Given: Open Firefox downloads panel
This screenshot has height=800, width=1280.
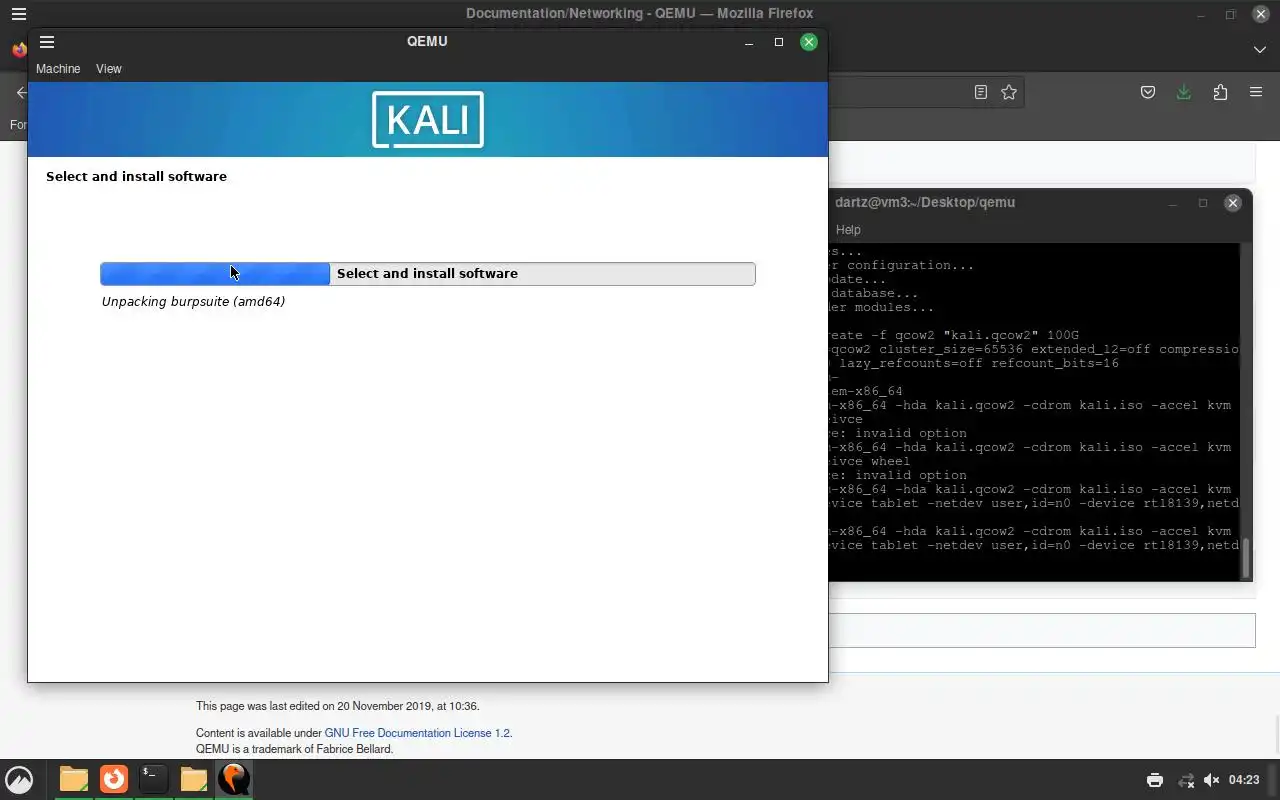Looking at the screenshot, I should (1184, 92).
